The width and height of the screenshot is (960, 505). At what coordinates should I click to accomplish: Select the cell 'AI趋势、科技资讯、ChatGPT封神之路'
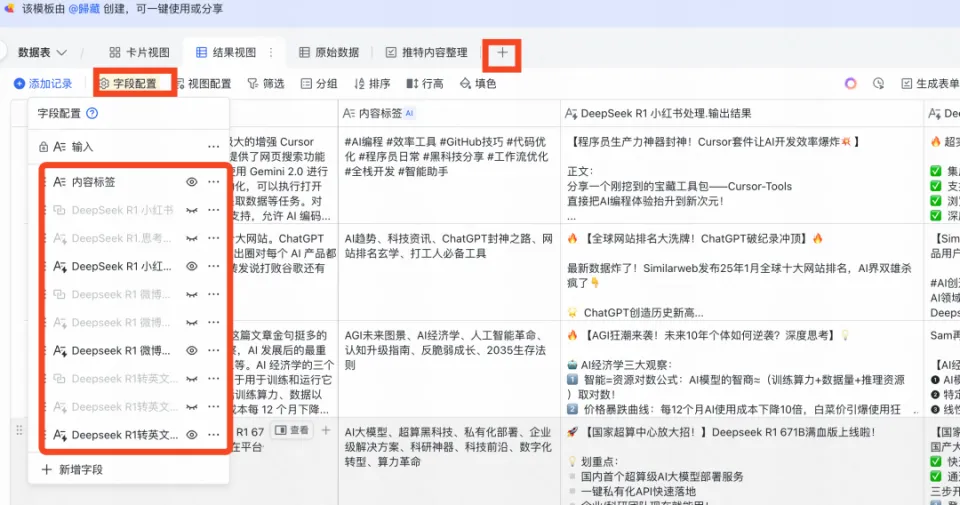[x=449, y=272]
